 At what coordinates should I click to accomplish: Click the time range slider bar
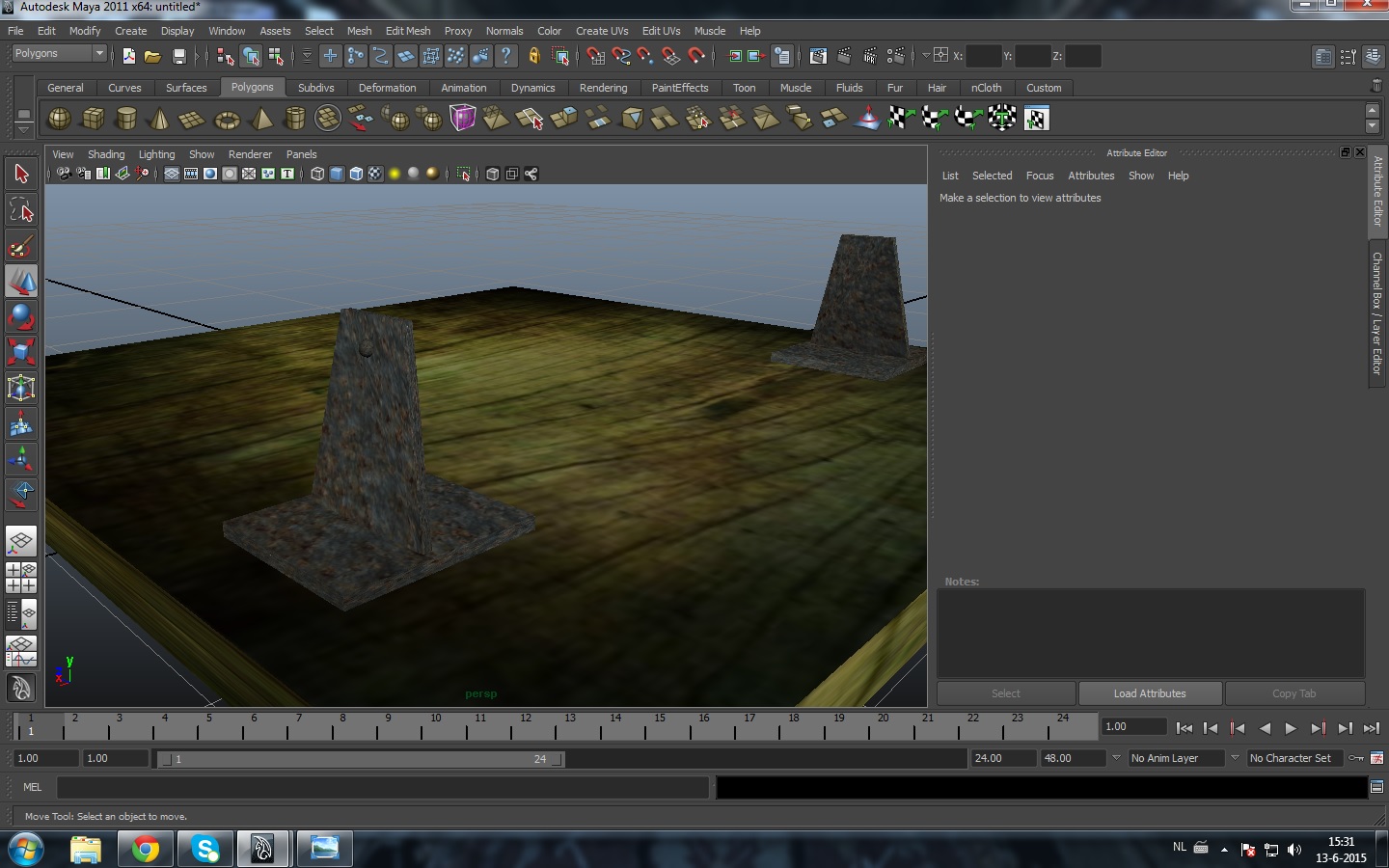point(360,759)
